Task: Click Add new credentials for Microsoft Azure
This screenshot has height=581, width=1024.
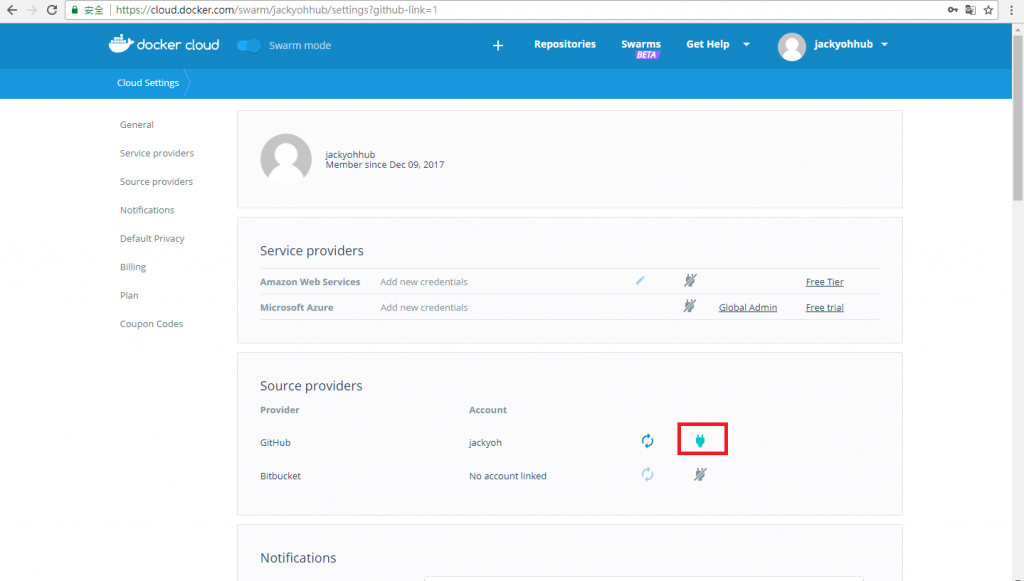Action: pos(424,307)
